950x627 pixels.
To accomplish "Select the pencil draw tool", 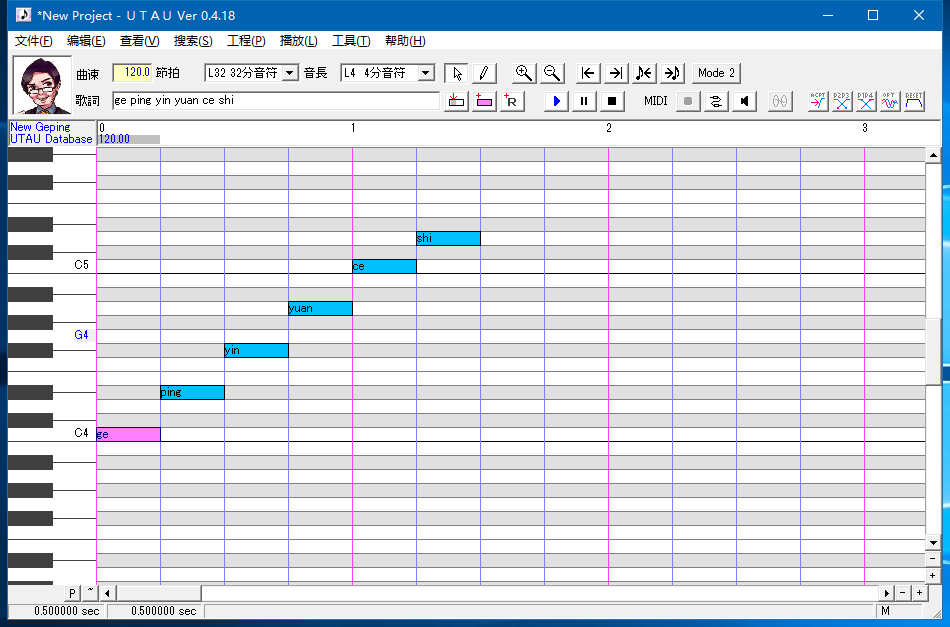I will click(x=483, y=73).
